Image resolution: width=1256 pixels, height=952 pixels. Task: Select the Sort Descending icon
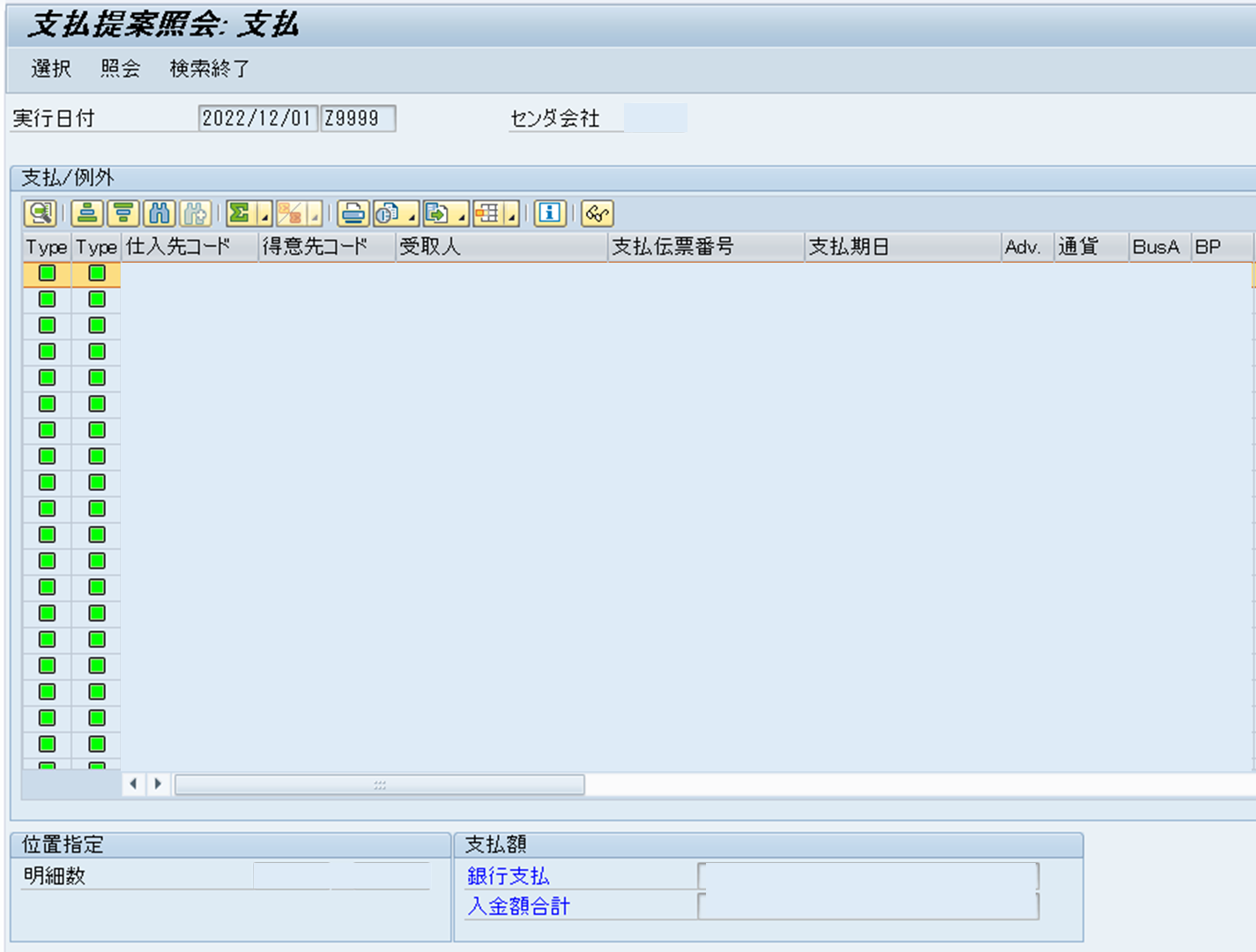pos(123,213)
